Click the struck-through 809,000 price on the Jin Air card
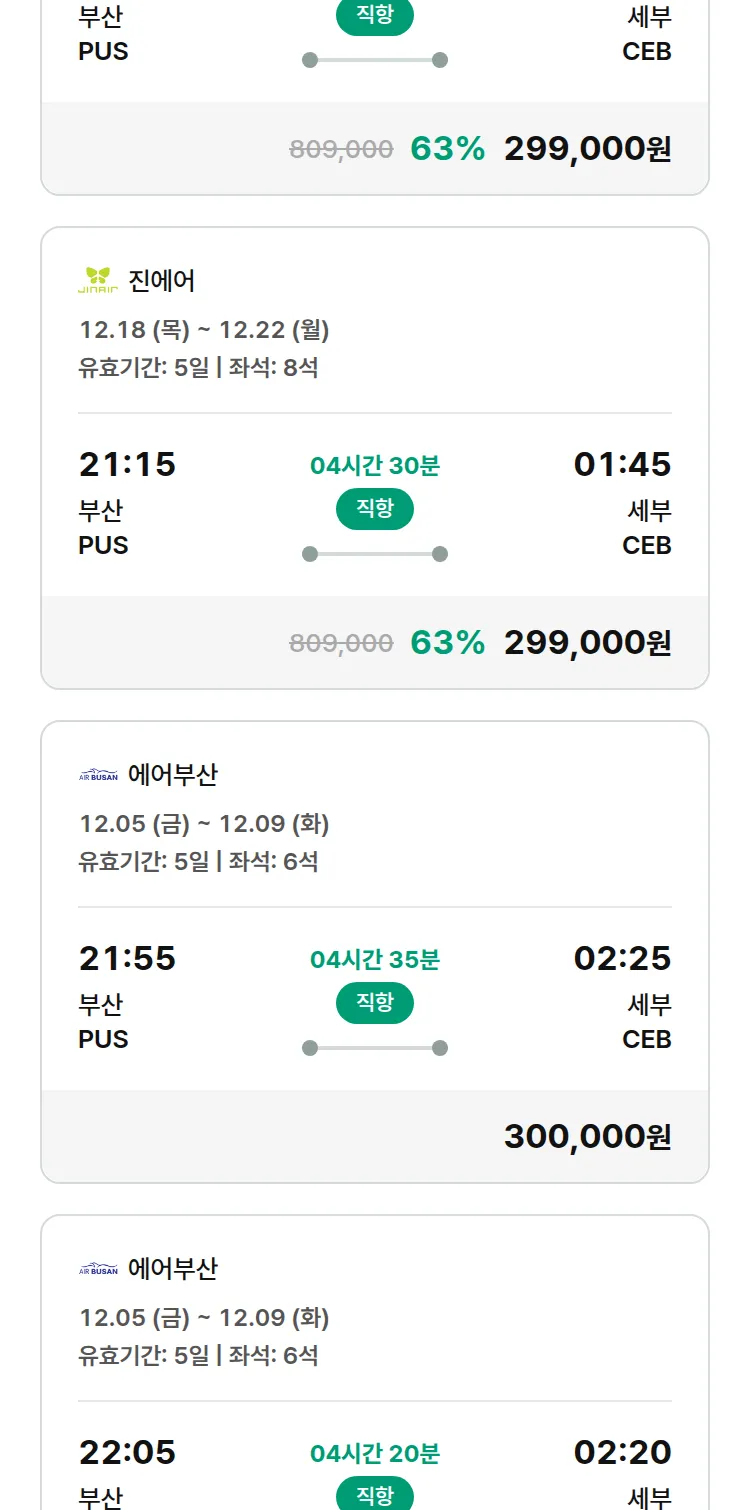This screenshot has height=1510, width=750. tap(341, 643)
